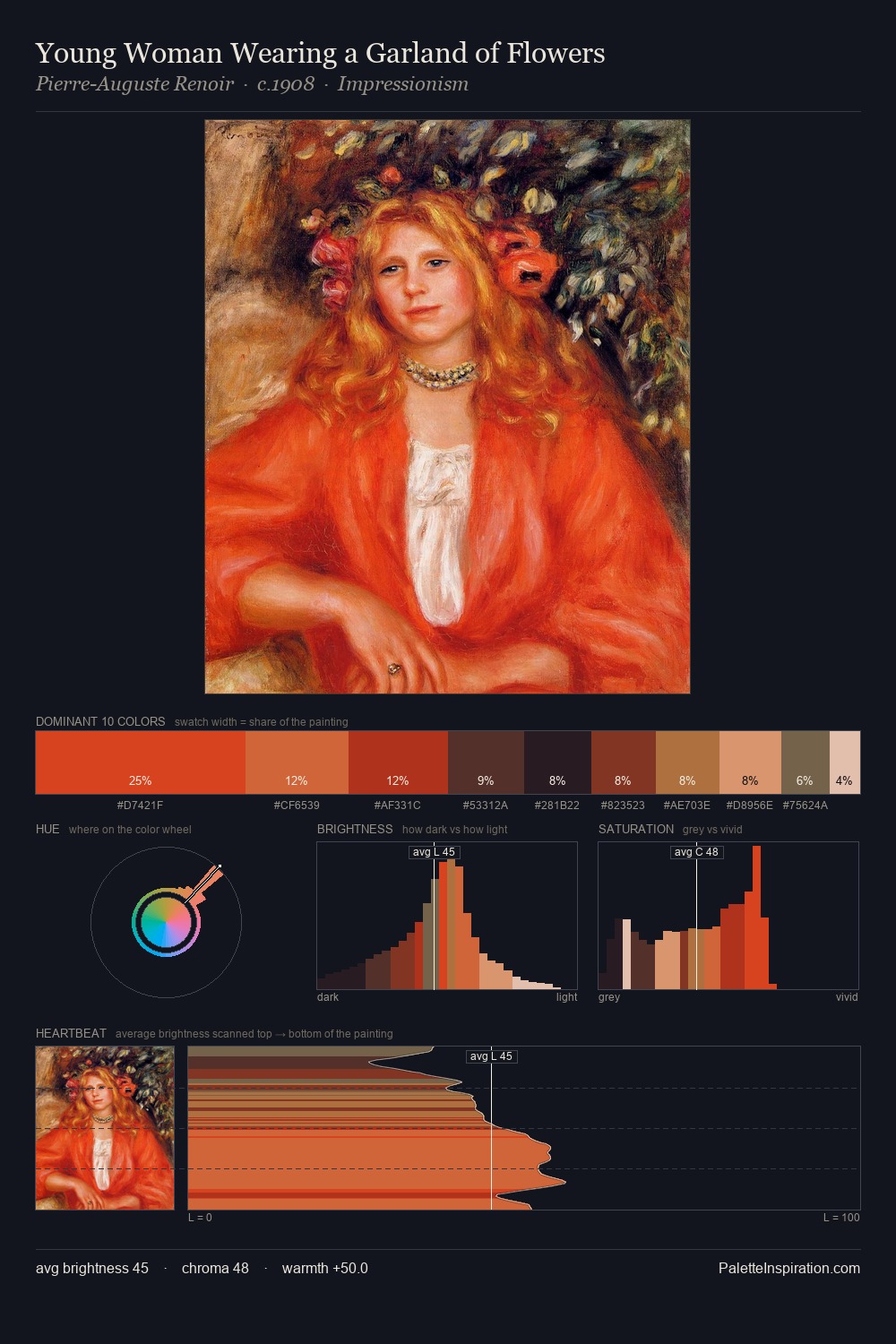Click the title 'Young Woman Wearing a Garland of Flowers'
Image resolution: width=896 pixels, height=1344 pixels.
coord(320,54)
